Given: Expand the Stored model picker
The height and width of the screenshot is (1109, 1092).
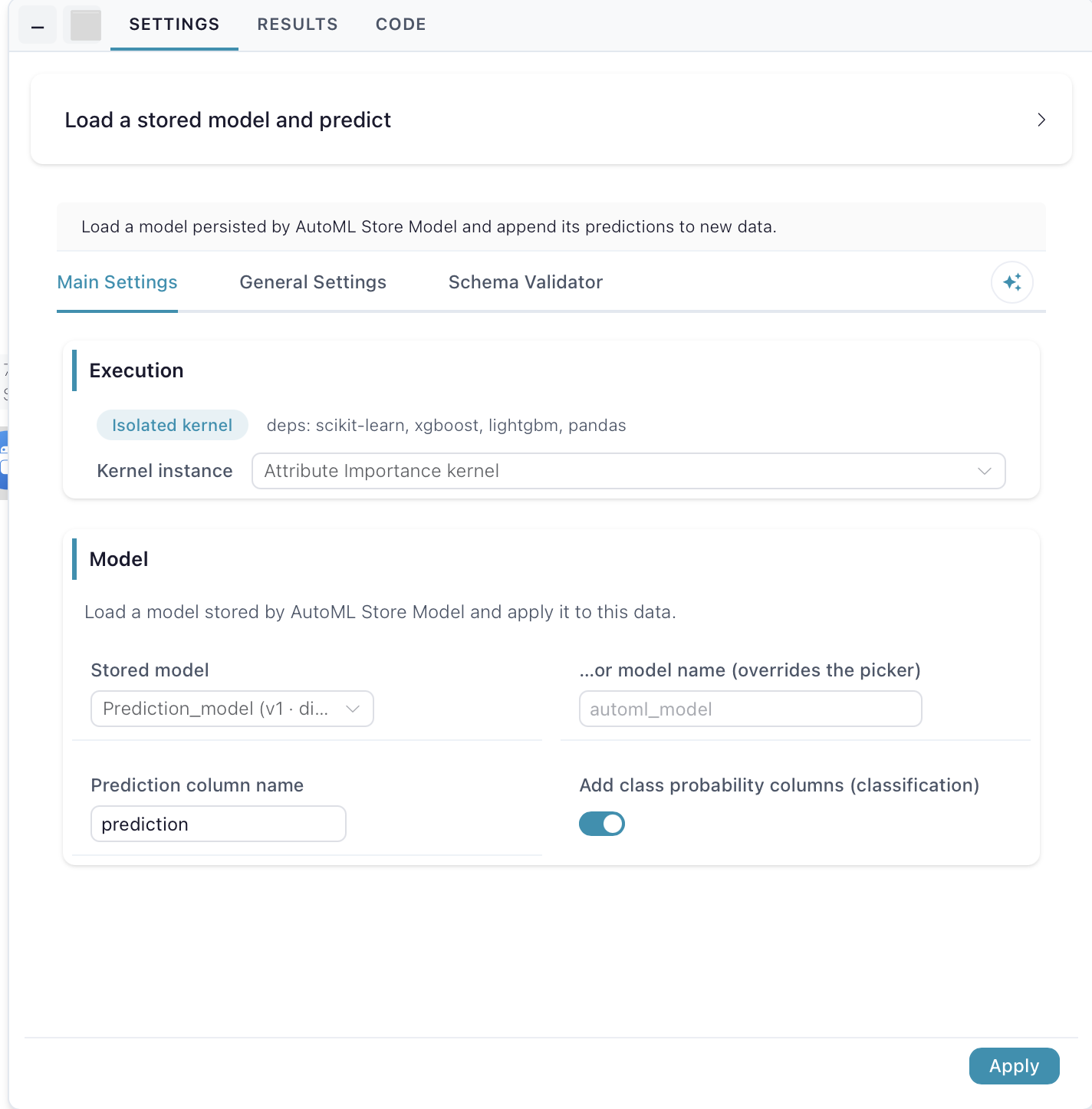Looking at the screenshot, I should pyautogui.click(x=232, y=709).
